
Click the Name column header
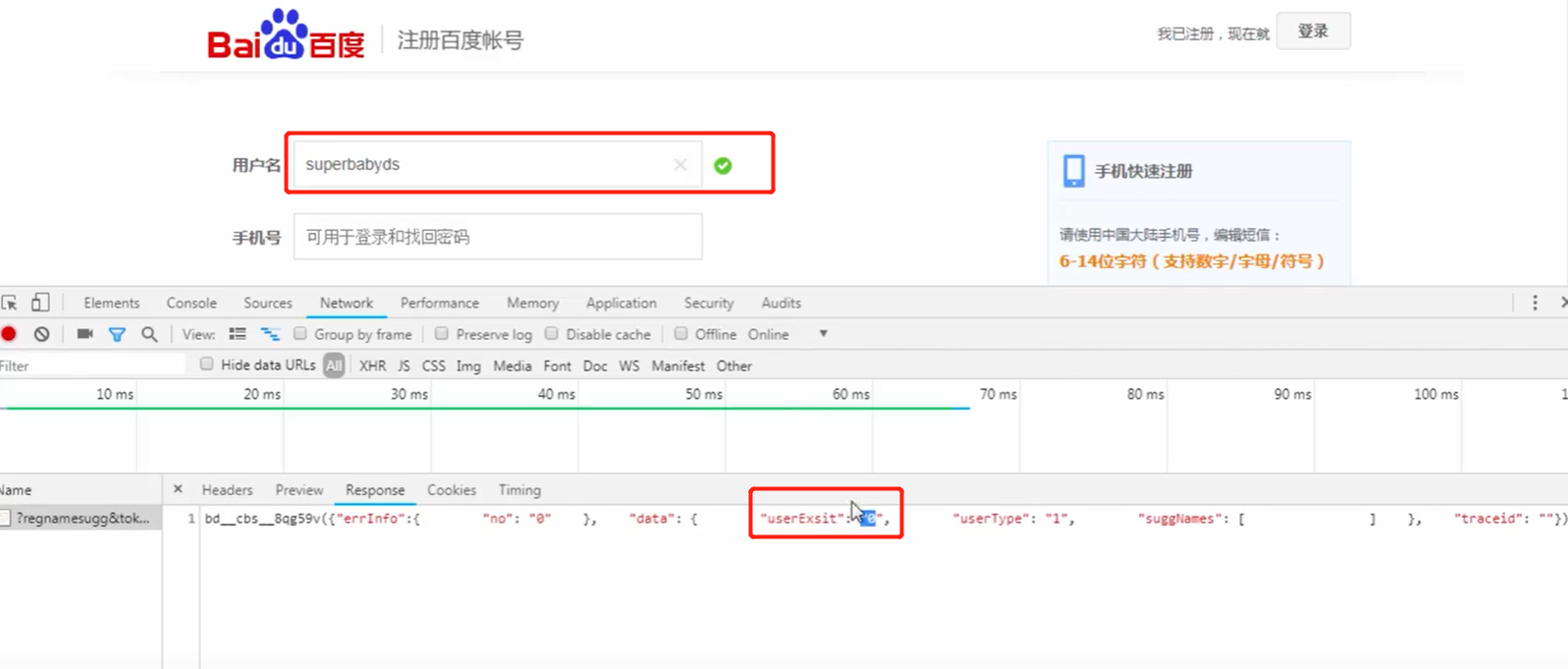tap(81, 489)
